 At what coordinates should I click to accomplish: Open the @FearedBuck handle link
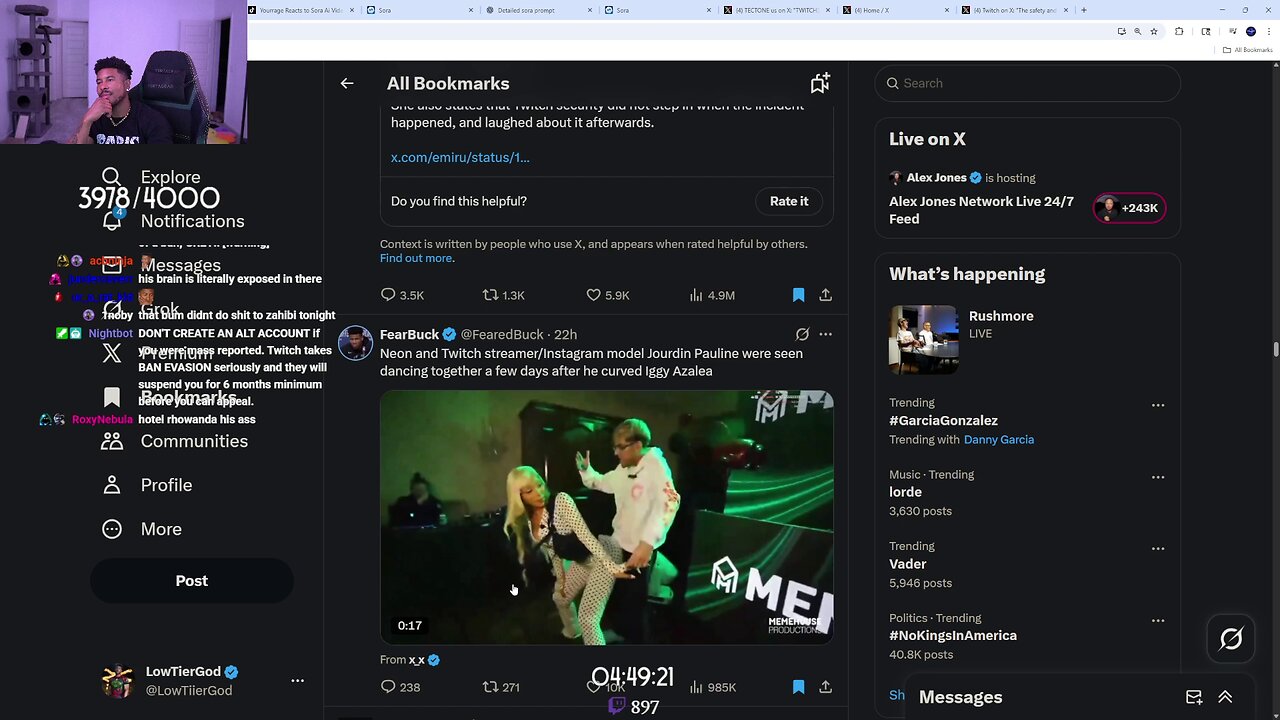[502, 334]
